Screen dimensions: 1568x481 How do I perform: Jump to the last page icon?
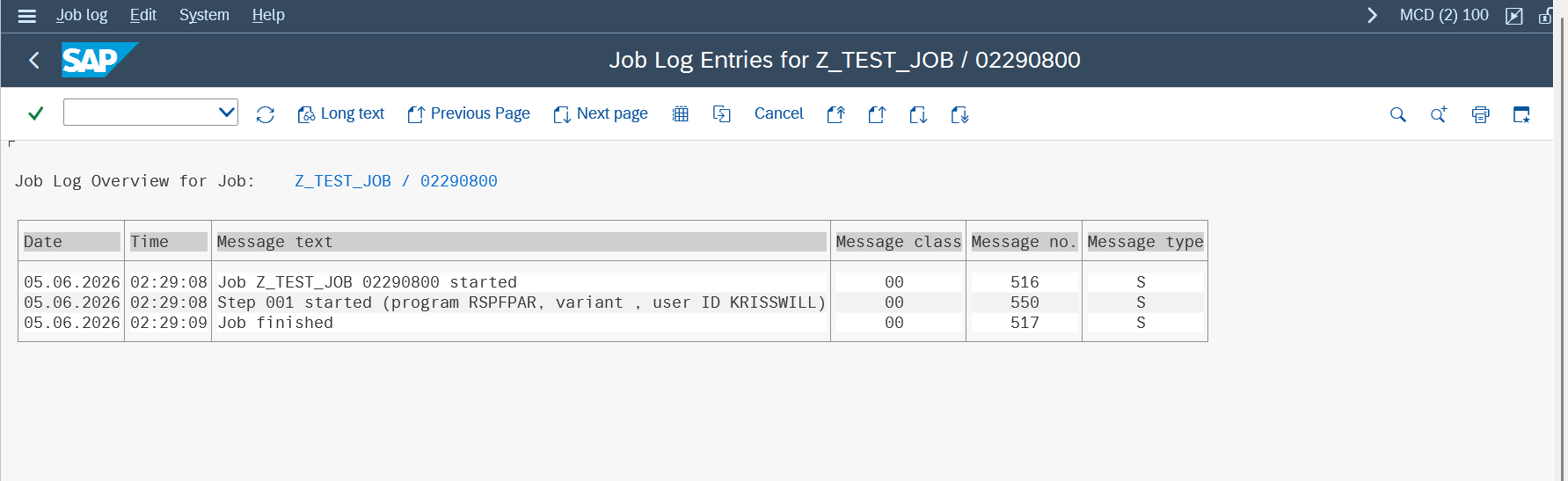[x=959, y=114]
